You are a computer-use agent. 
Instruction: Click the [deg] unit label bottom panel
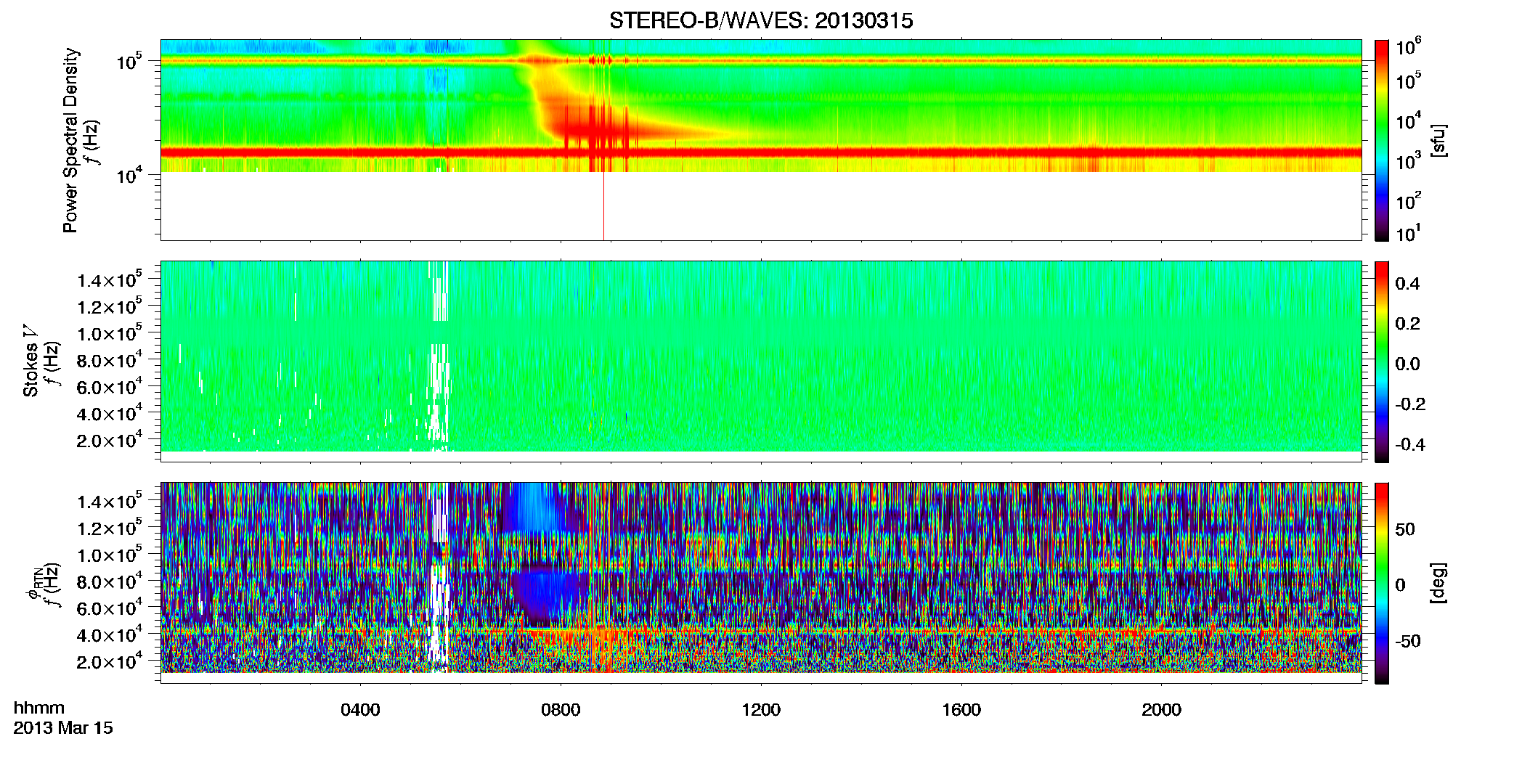1438,583
